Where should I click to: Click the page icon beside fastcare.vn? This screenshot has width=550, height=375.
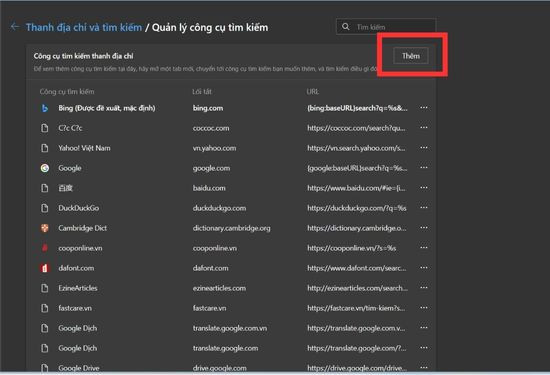[x=45, y=308]
